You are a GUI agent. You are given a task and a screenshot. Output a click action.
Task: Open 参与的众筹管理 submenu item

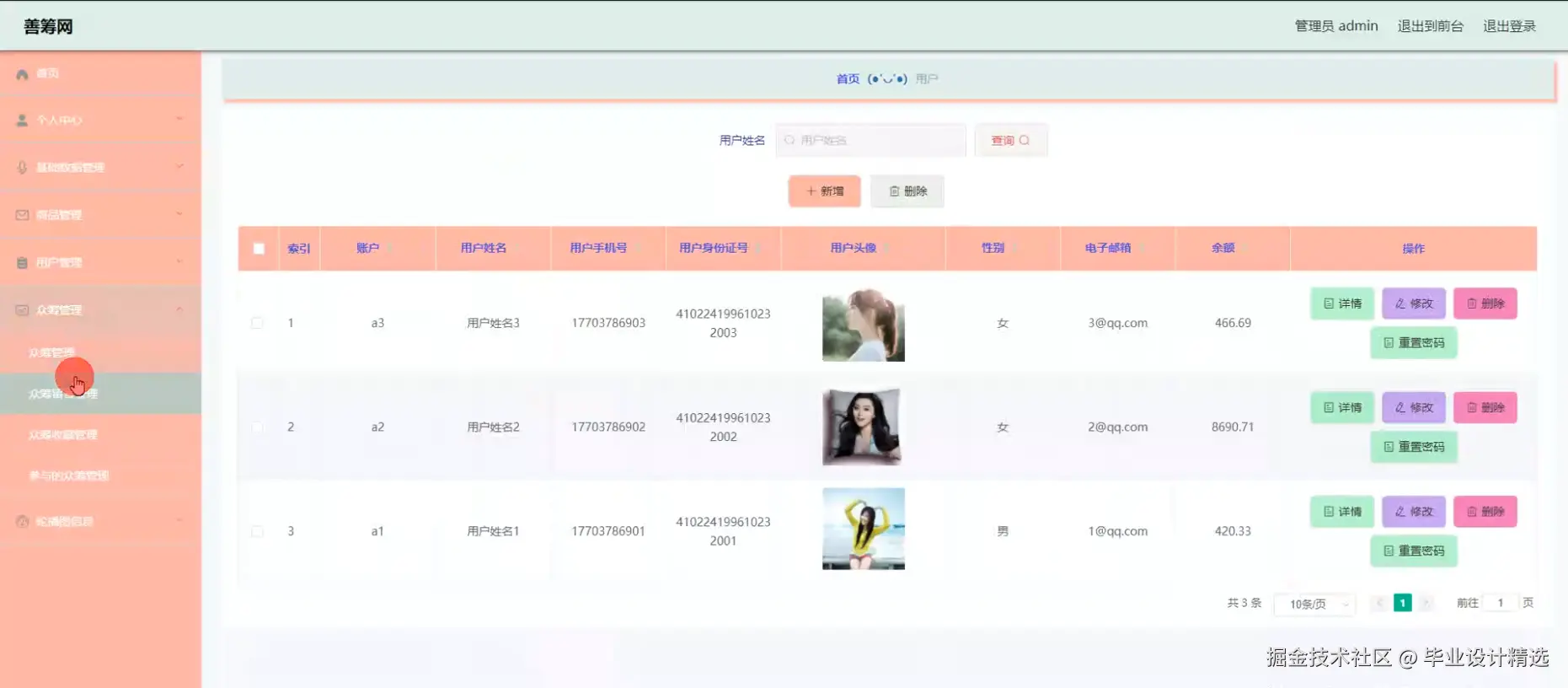[100, 476]
